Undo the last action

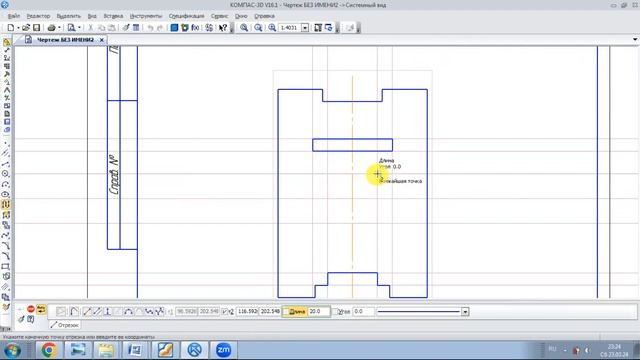point(150,28)
